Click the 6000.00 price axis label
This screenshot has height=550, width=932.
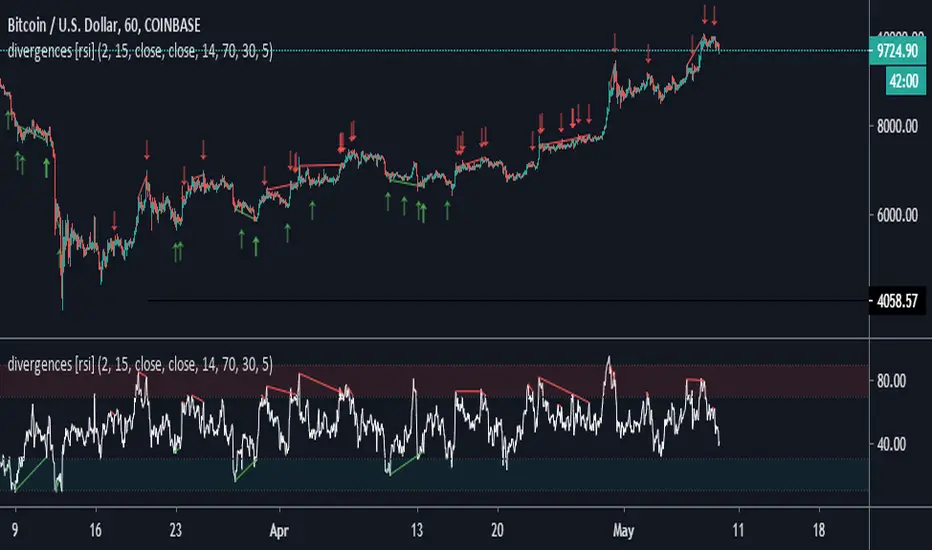[x=897, y=215]
